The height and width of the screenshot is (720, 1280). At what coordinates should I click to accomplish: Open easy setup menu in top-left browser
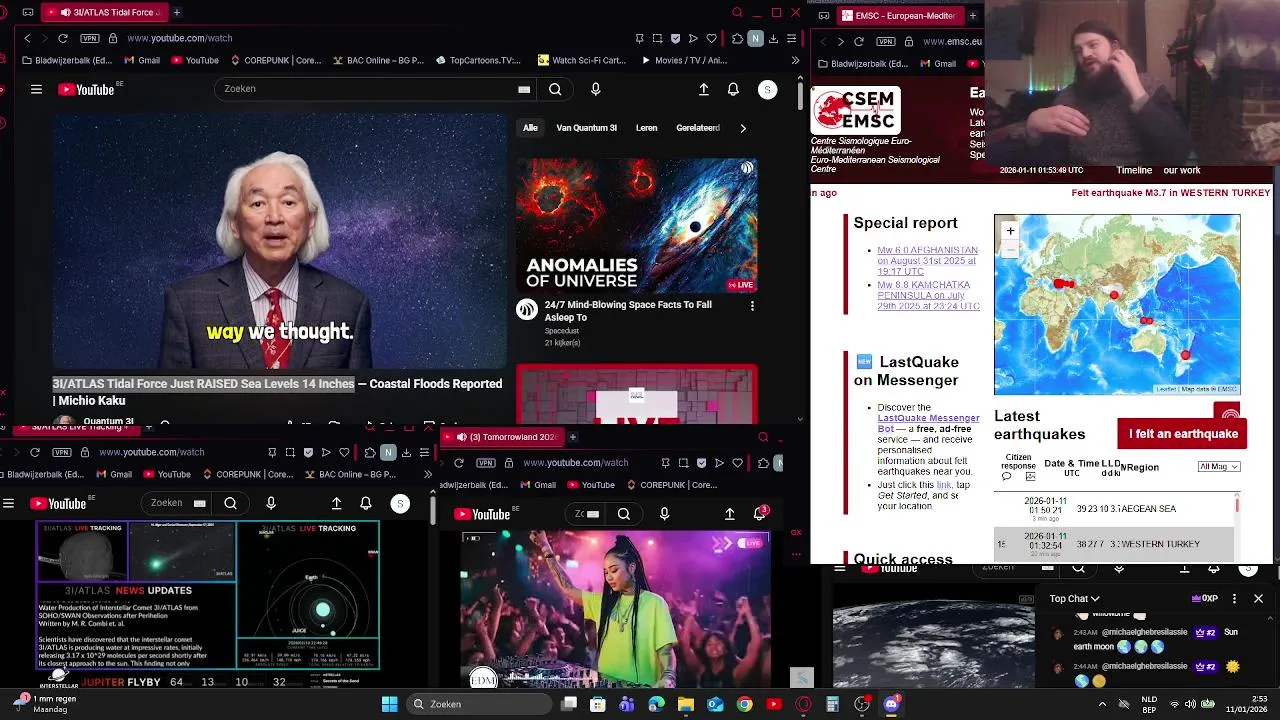tap(791, 38)
